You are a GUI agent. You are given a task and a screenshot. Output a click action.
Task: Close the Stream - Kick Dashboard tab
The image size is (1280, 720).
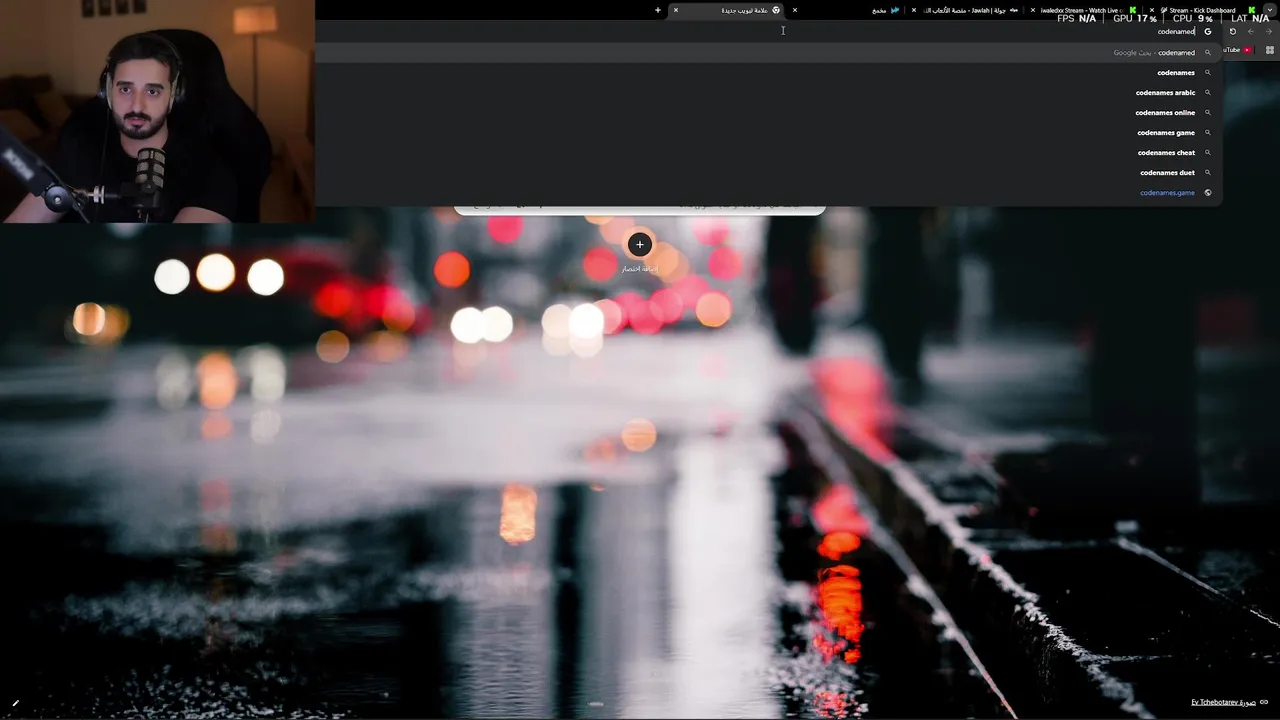pos(1152,10)
